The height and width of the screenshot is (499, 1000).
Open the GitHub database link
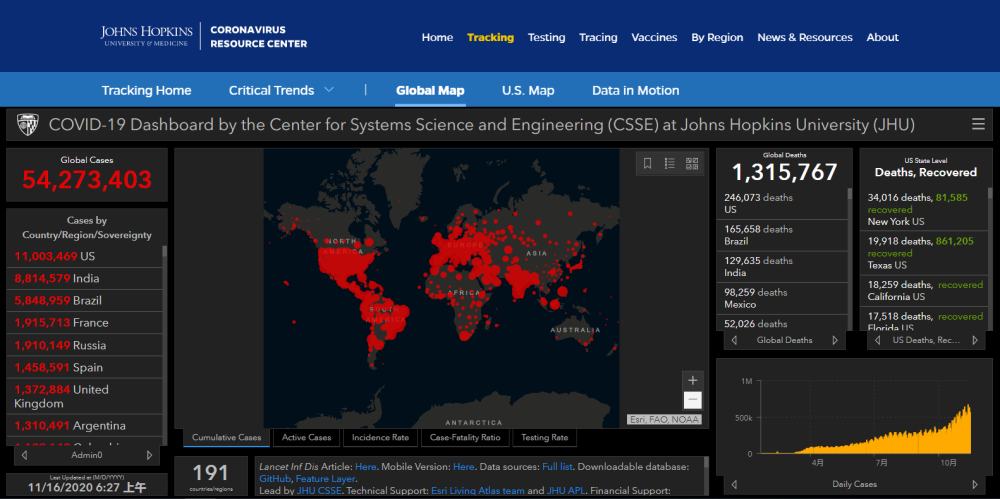coord(275,479)
